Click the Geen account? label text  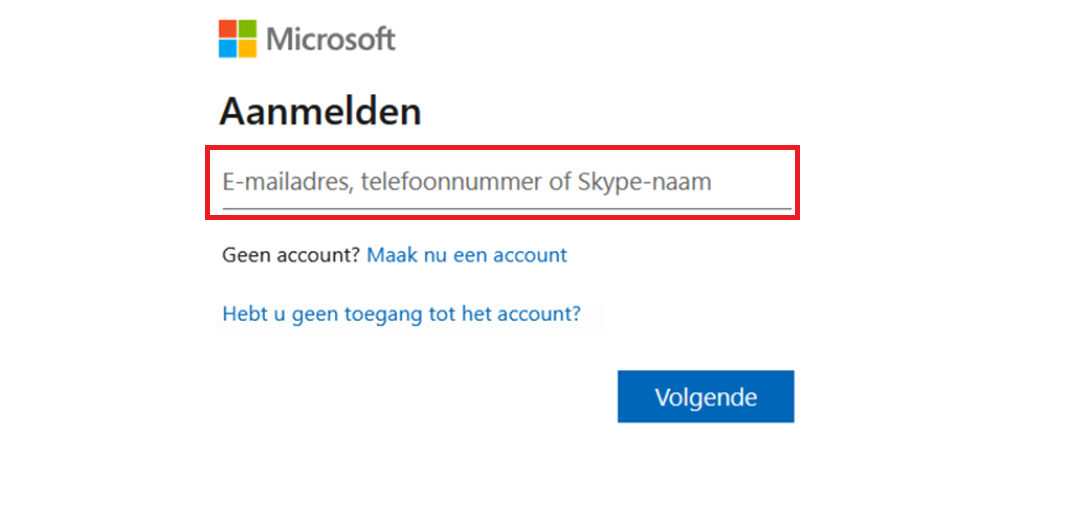coord(290,255)
